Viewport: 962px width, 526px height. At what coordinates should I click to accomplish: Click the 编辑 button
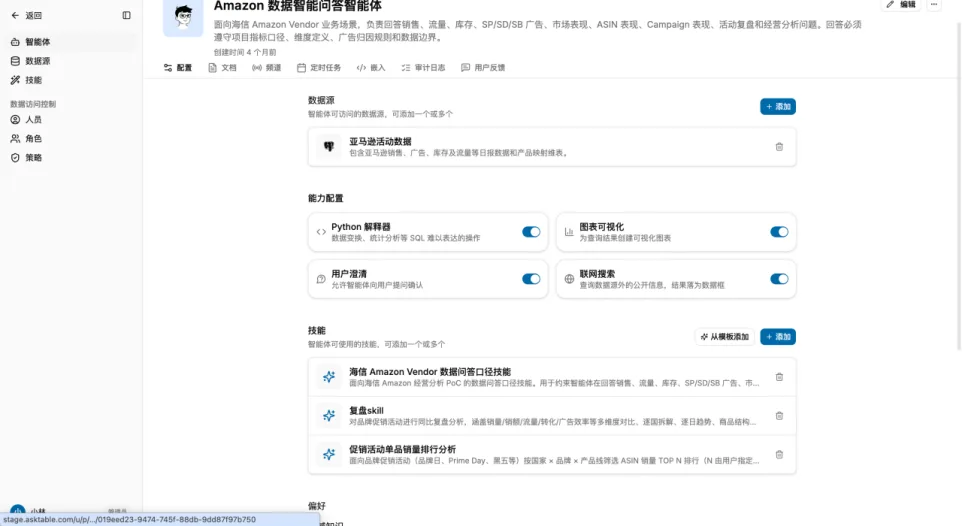pyautogui.click(x=901, y=5)
